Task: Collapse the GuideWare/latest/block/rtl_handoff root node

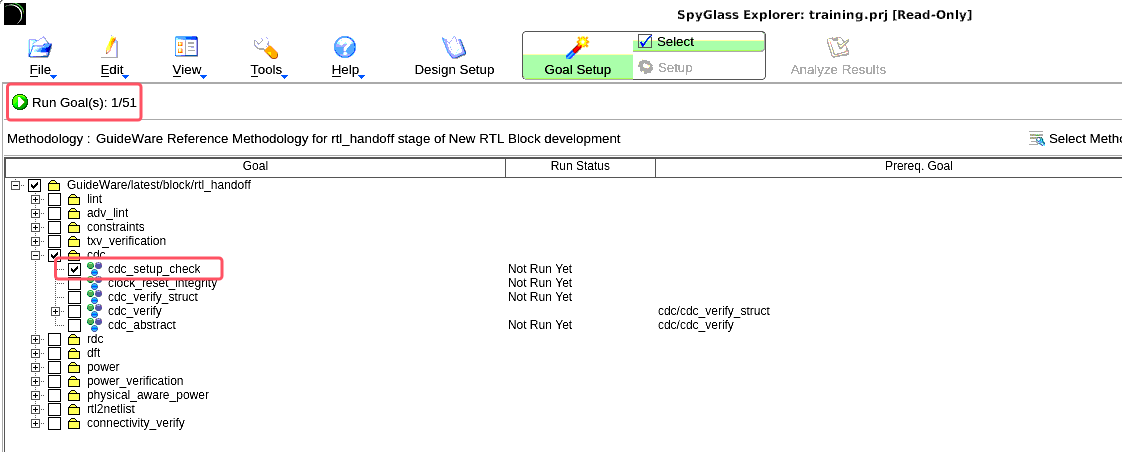Action: pos(15,185)
